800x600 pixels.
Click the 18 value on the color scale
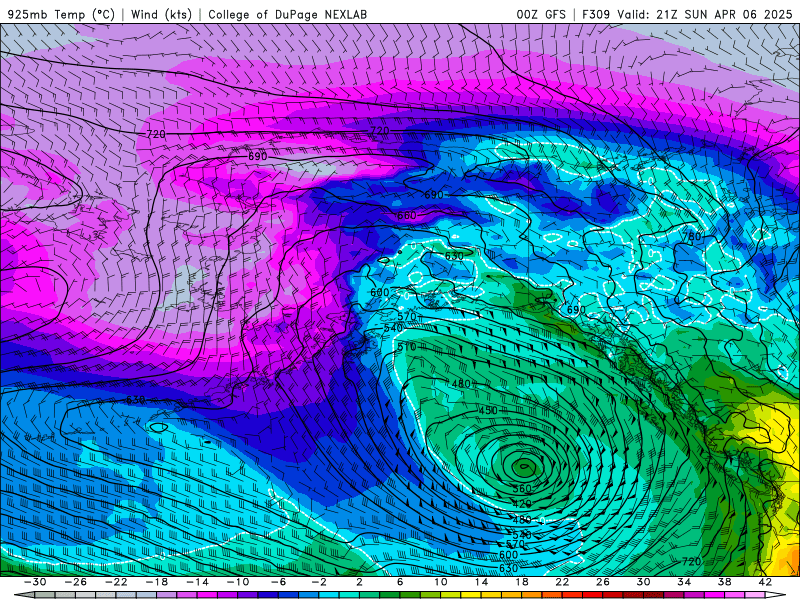click(x=522, y=582)
